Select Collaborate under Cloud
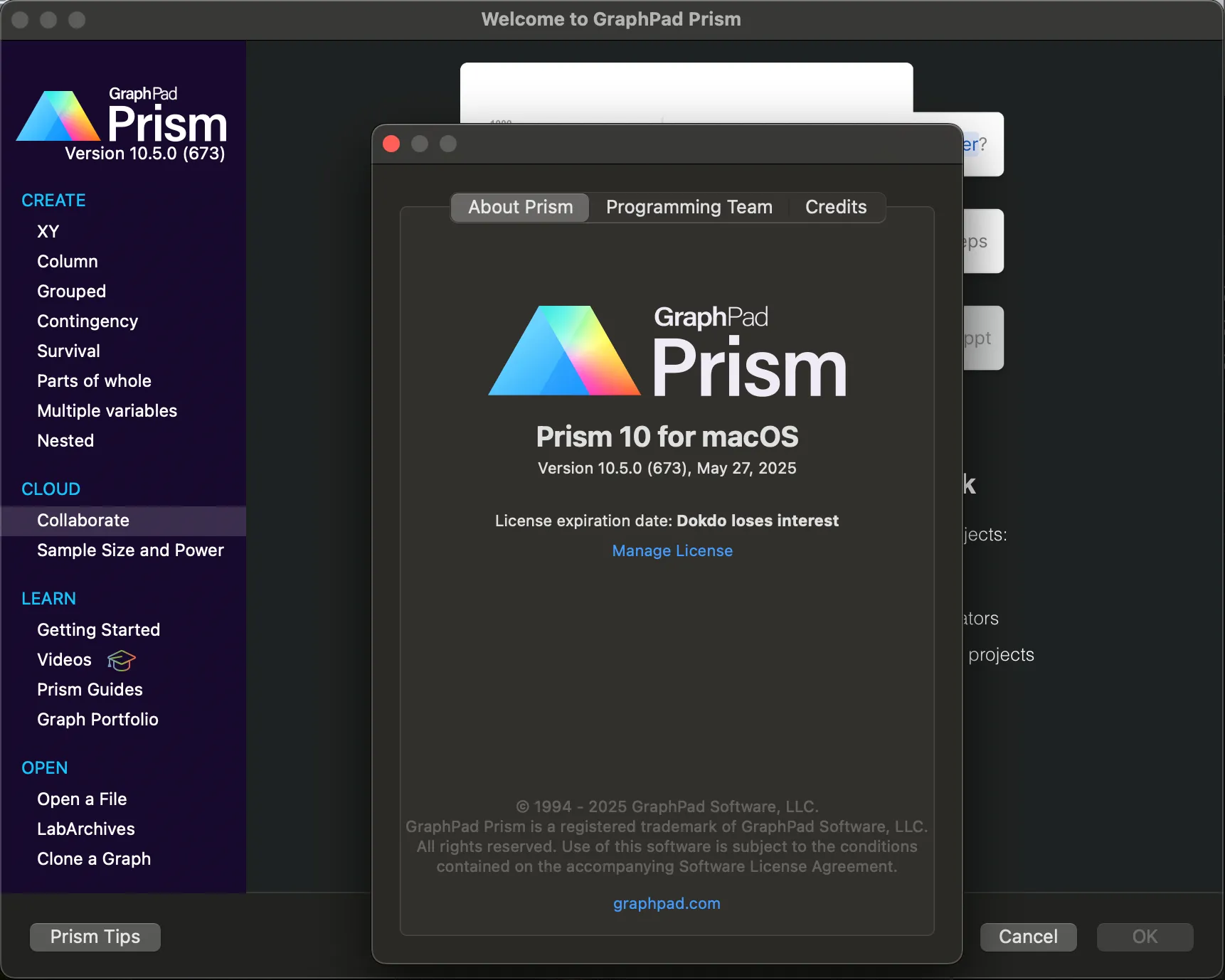 tap(83, 521)
